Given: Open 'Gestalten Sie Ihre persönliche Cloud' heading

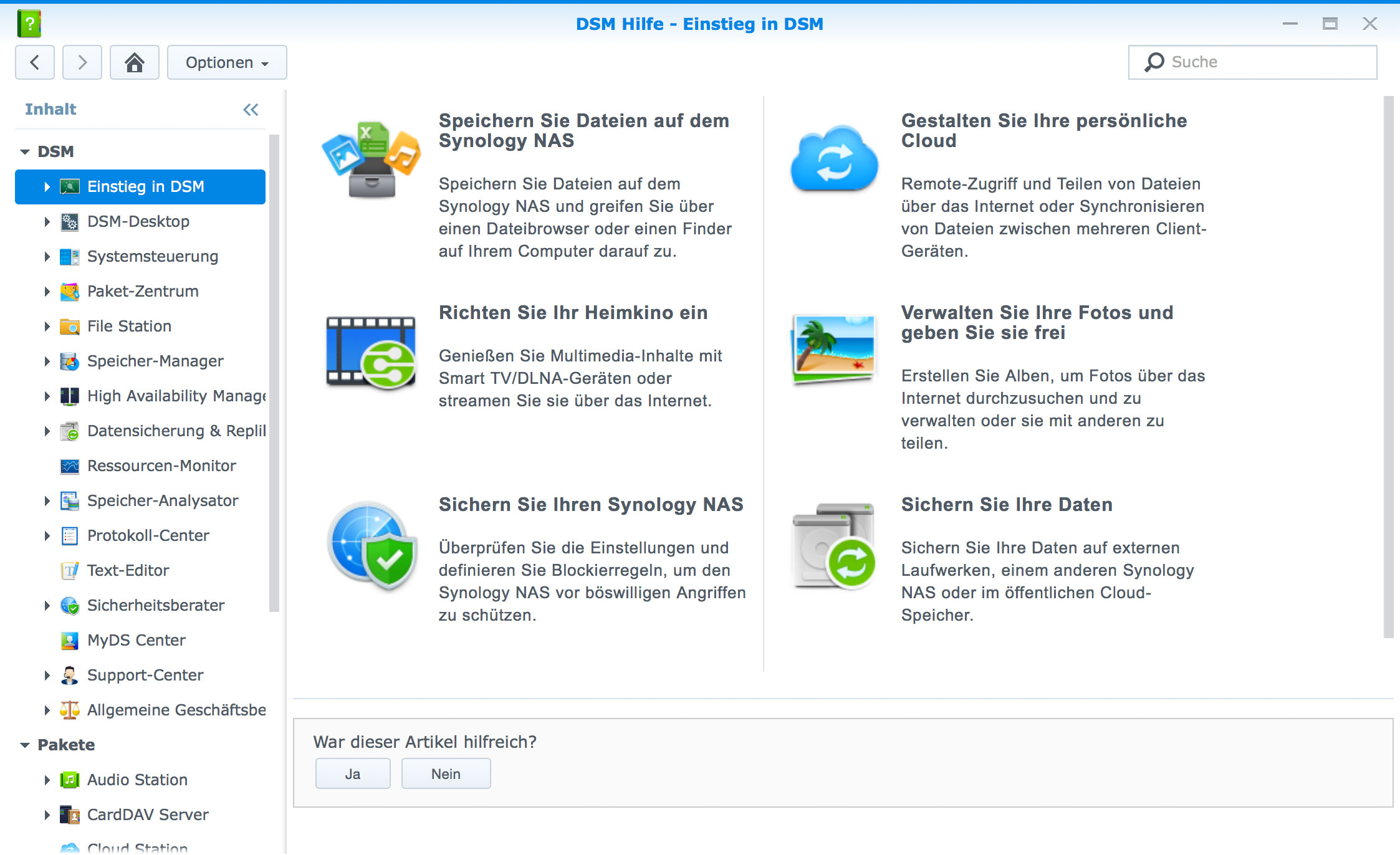Looking at the screenshot, I should click(x=1044, y=130).
